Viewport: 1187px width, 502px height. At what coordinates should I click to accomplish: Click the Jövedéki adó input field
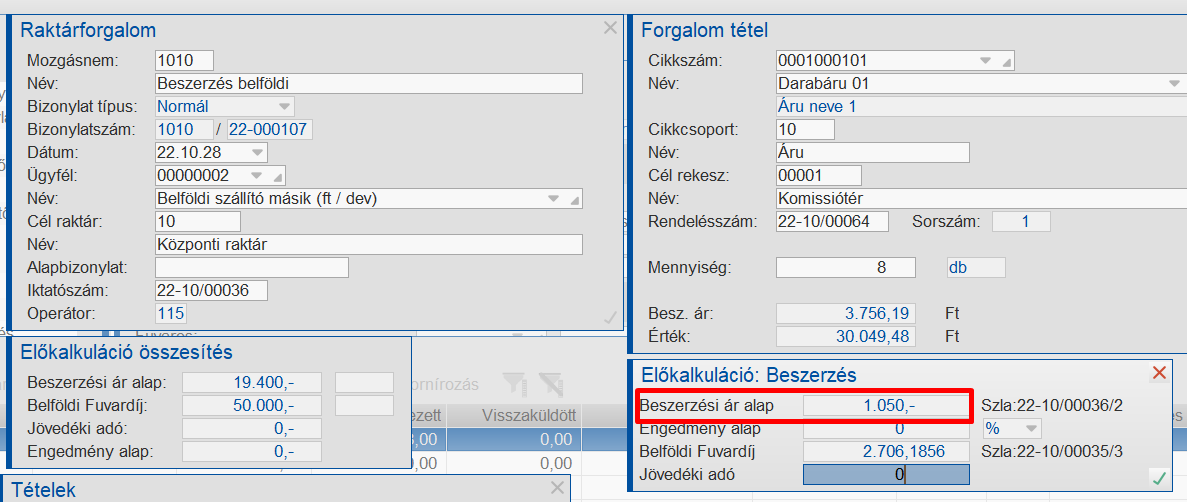click(x=886, y=475)
